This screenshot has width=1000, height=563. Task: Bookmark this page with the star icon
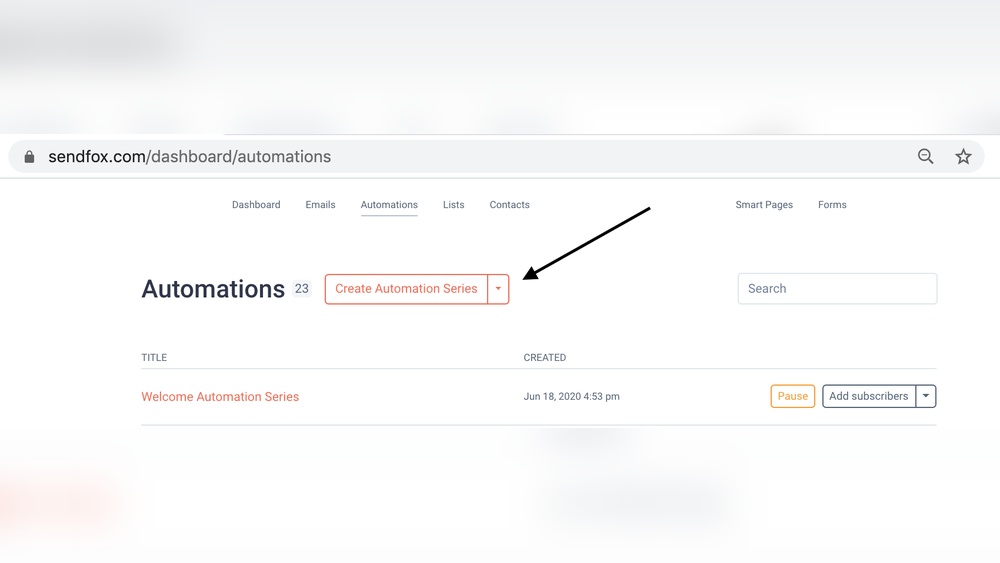pos(963,156)
